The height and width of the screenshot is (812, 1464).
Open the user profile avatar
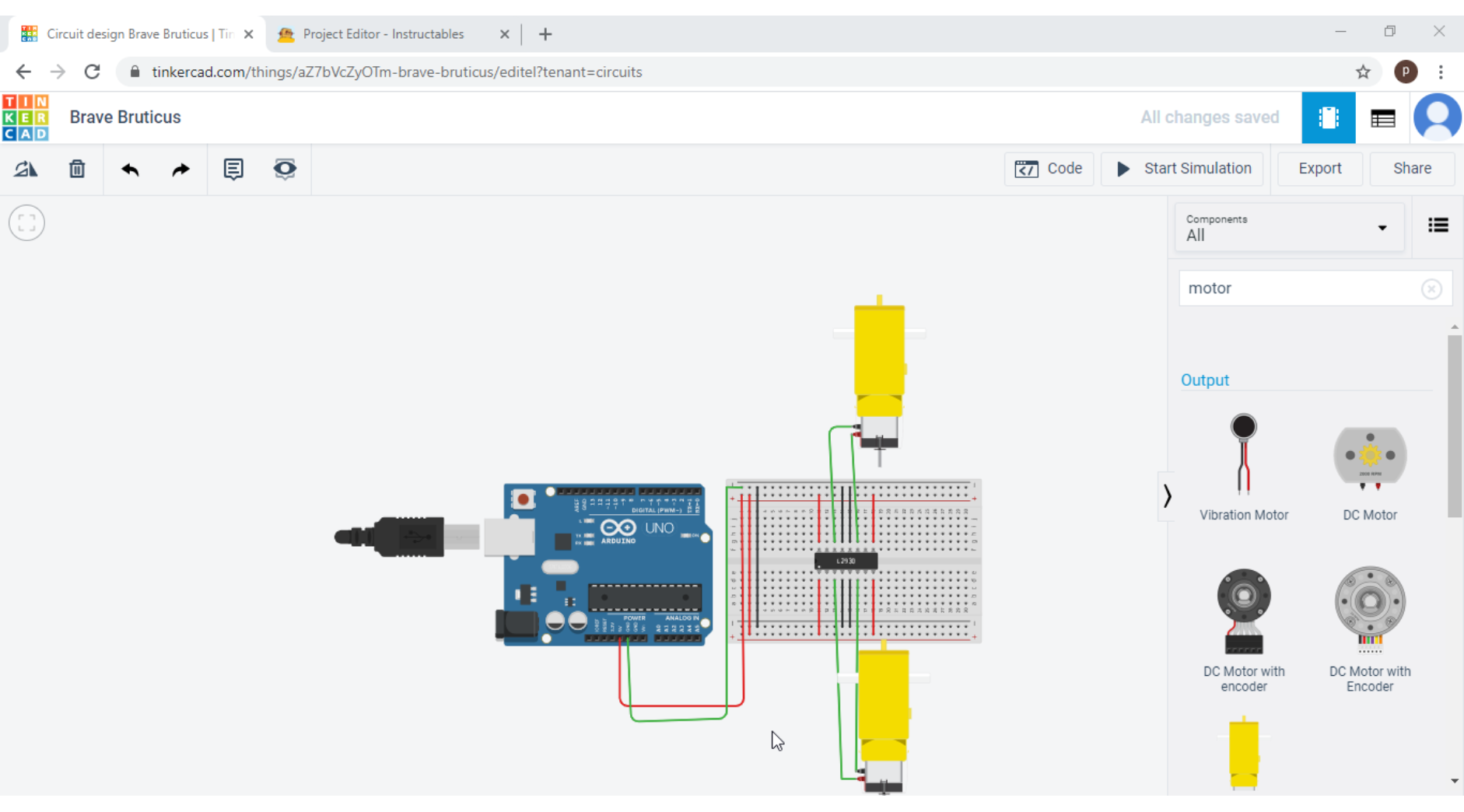(x=1437, y=117)
